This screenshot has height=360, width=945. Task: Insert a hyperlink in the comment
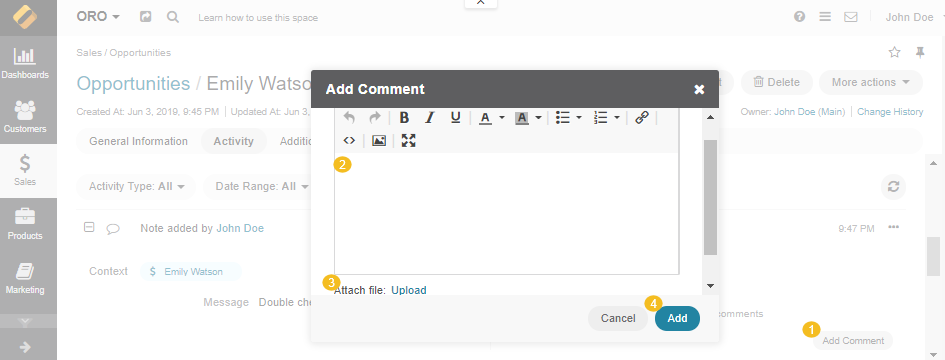[x=642, y=118]
